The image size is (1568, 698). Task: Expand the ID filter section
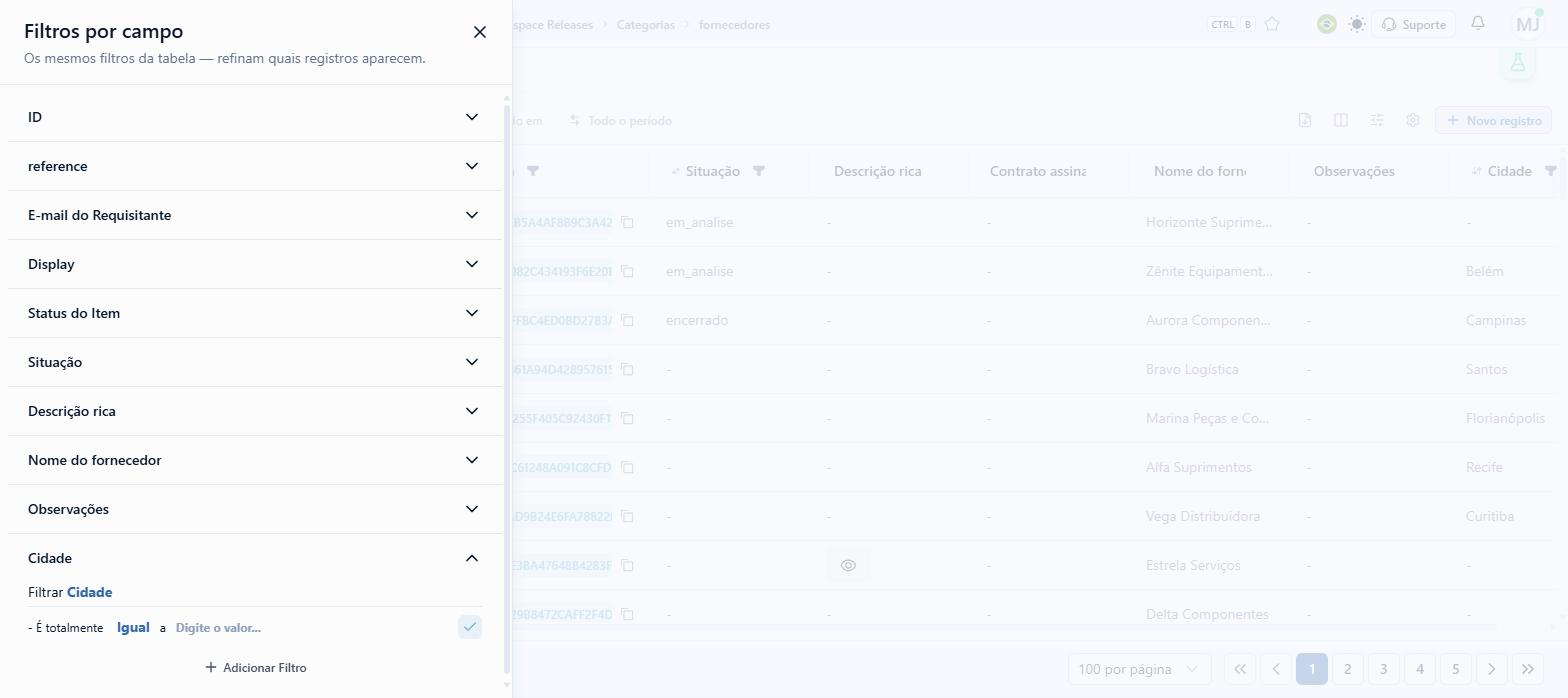tap(255, 117)
